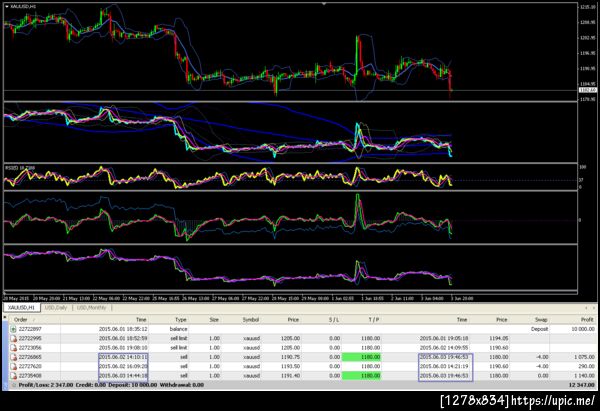
Task: Click the RSI indicator label in subwindow
Action: pyautogui.click(x=20, y=168)
